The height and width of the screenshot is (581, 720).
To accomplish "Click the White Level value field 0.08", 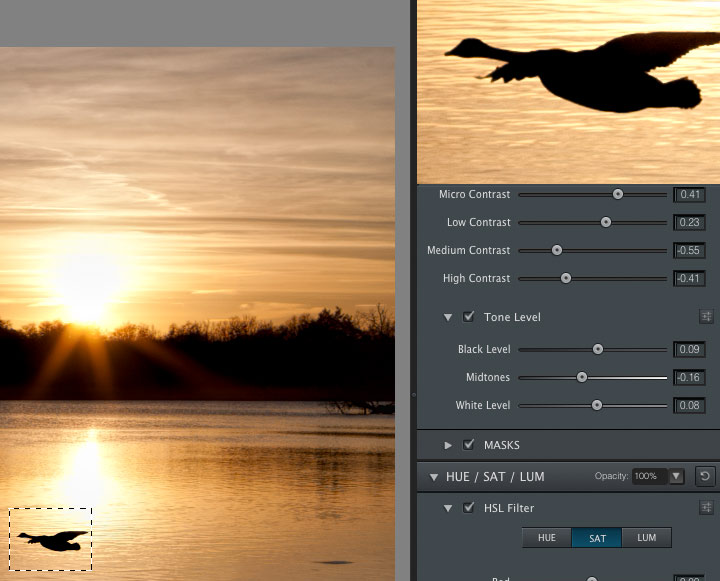I will pos(689,406).
